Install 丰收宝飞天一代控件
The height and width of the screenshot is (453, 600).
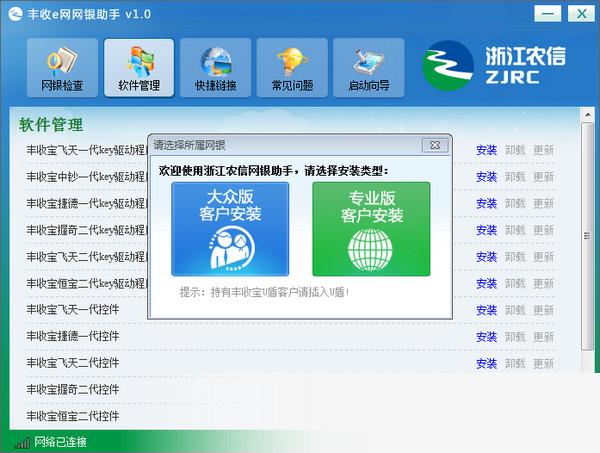(486, 310)
